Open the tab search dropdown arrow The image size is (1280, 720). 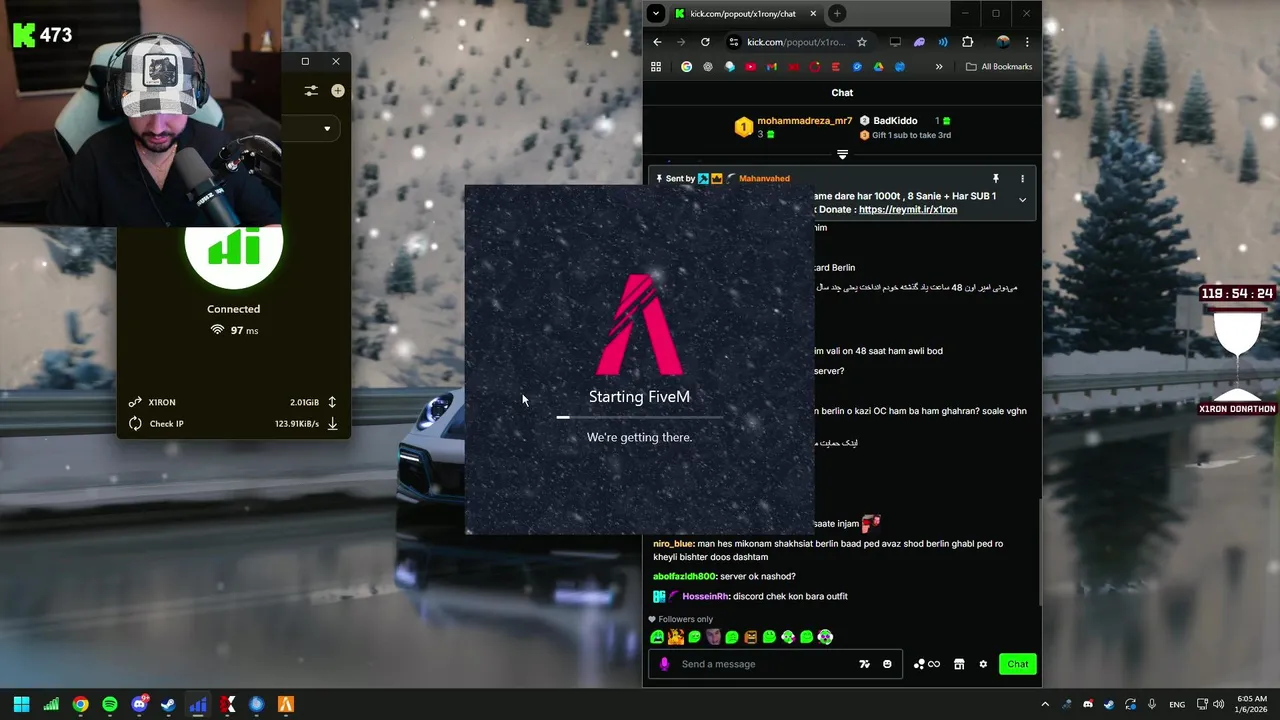[655, 14]
